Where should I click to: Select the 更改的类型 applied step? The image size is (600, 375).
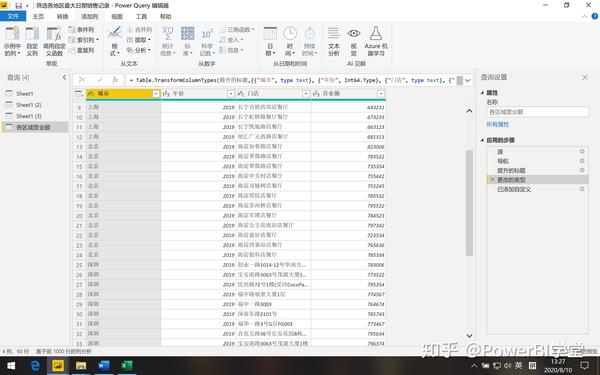click(538, 180)
